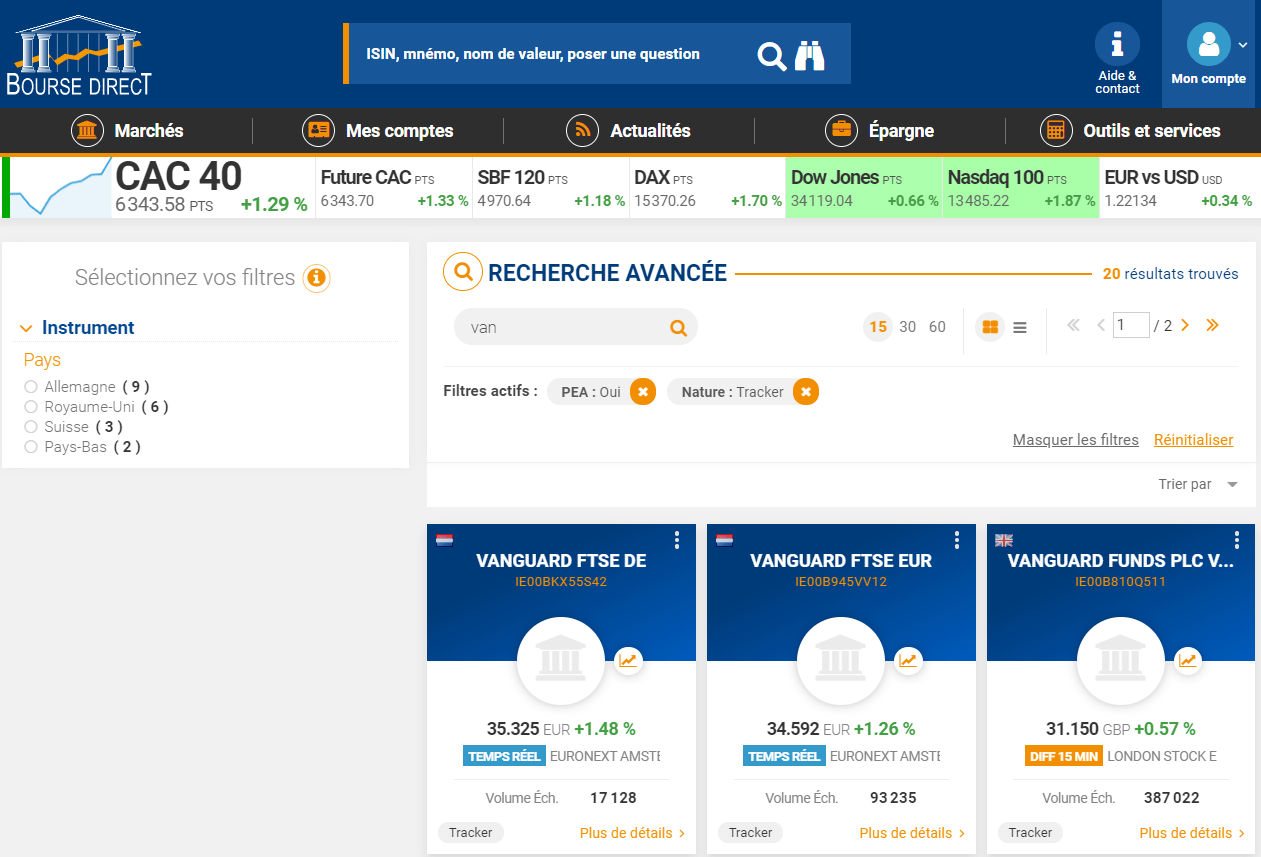Click the Bourse Direct logo
1261x857 pixels.
click(79, 56)
